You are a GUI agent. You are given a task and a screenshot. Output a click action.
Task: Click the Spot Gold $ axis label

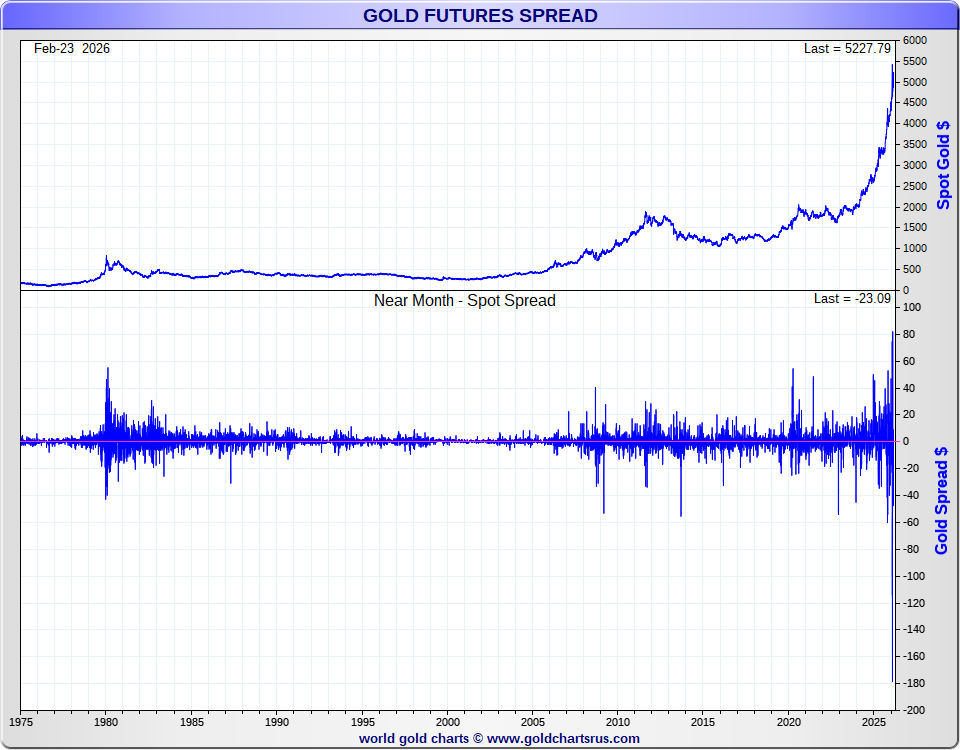point(943,165)
